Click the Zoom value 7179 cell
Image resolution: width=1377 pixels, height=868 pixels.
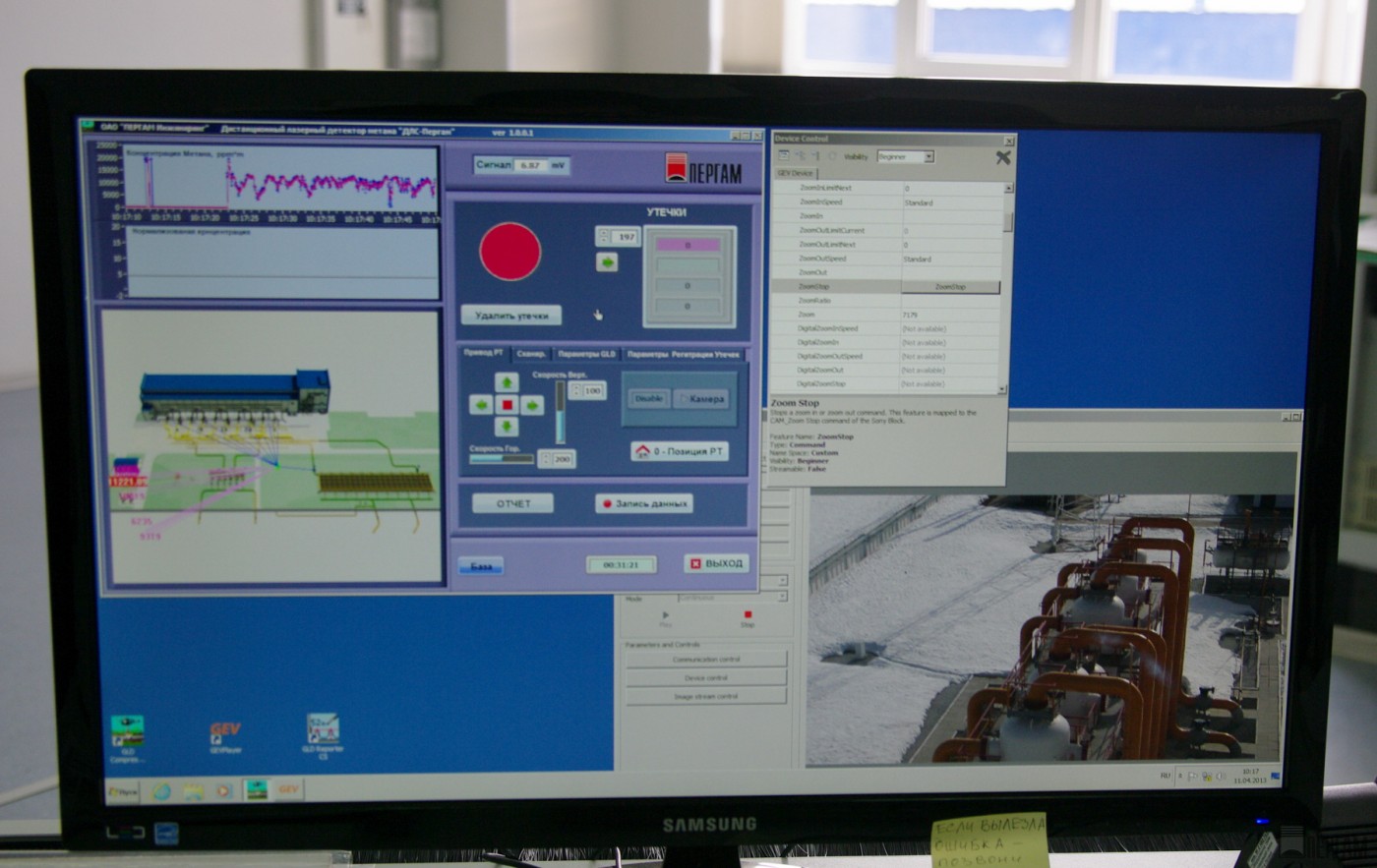click(x=949, y=315)
